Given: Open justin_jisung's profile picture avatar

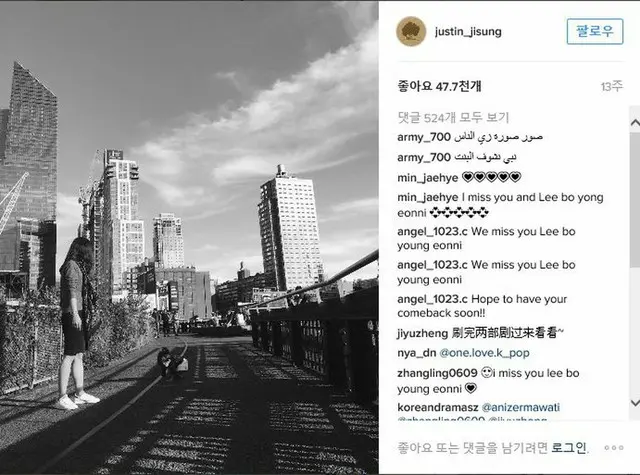Looking at the screenshot, I should click(x=411, y=31).
